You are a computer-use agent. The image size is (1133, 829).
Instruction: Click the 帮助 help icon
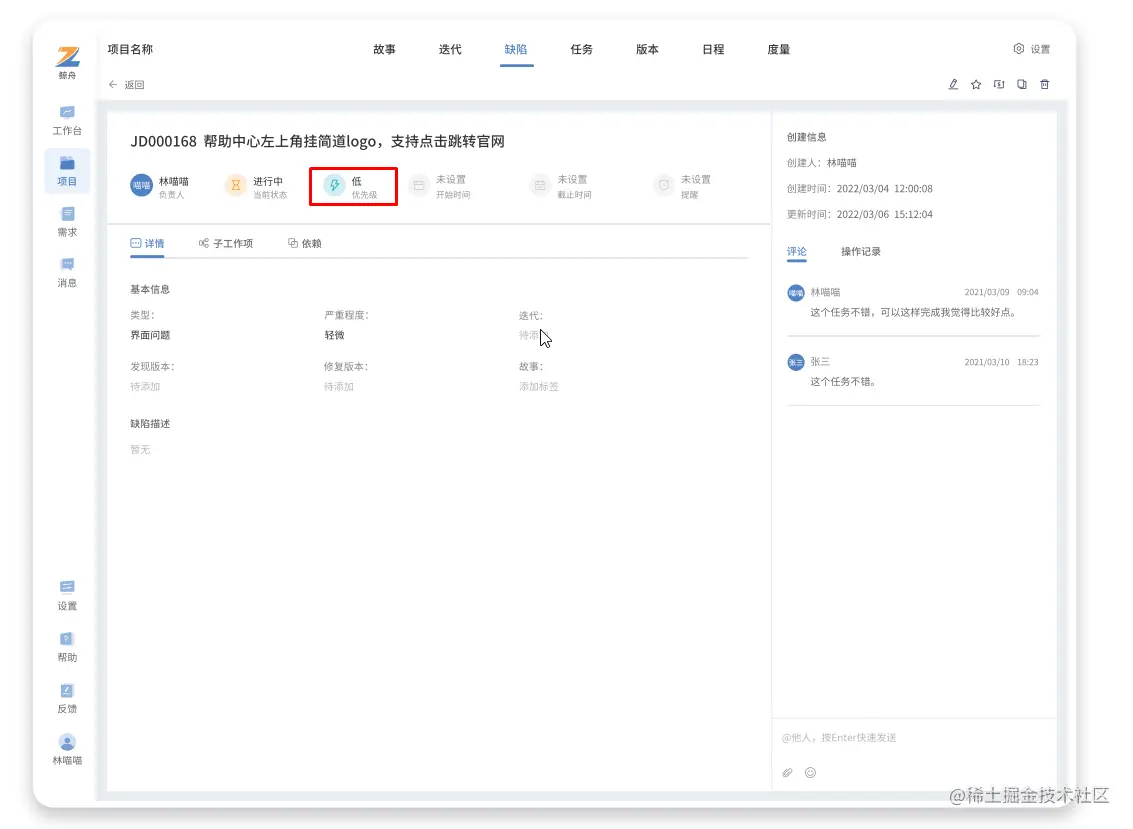click(66, 644)
